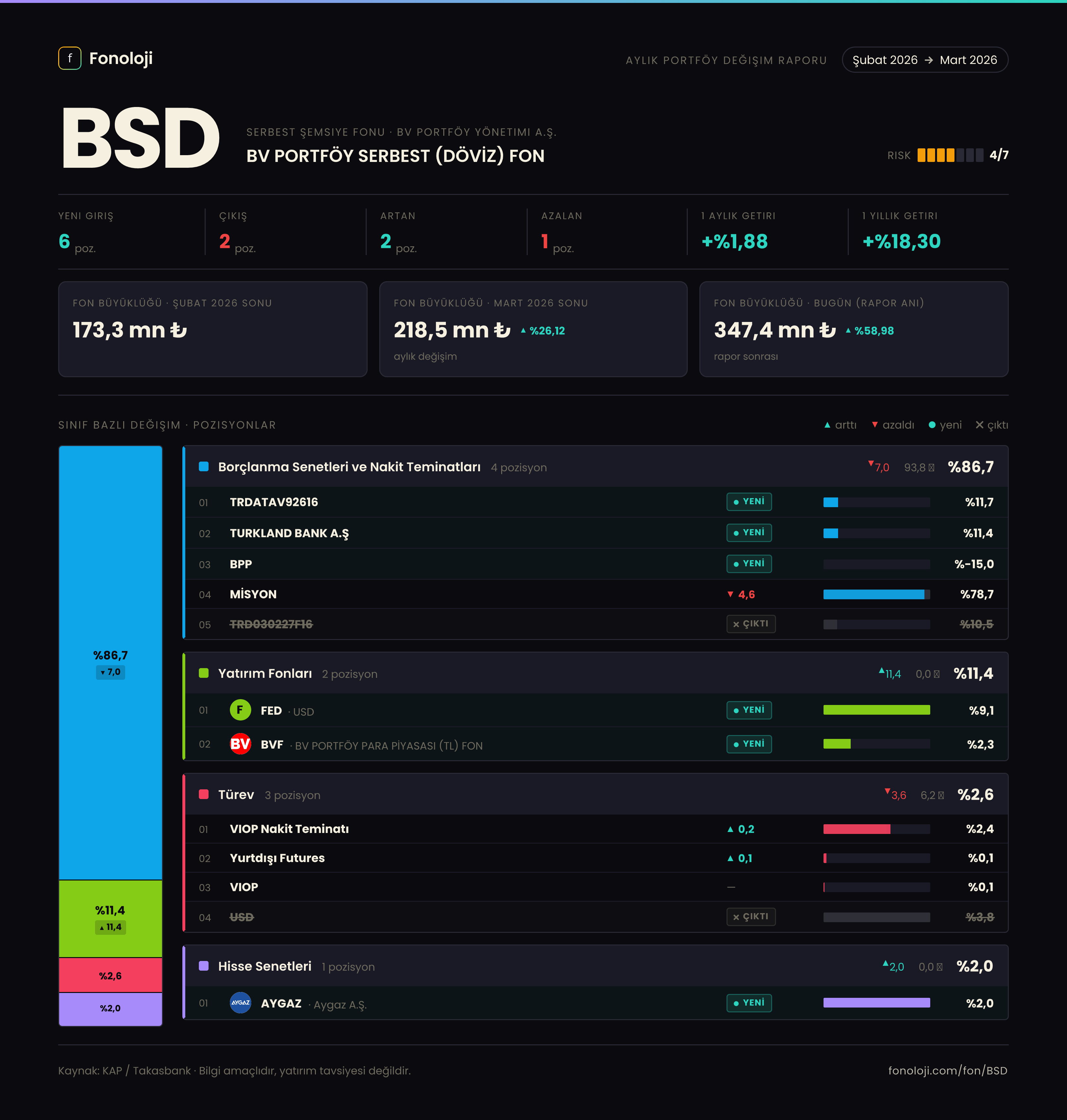Click the red BV logo beside BVF

pyautogui.click(x=240, y=744)
